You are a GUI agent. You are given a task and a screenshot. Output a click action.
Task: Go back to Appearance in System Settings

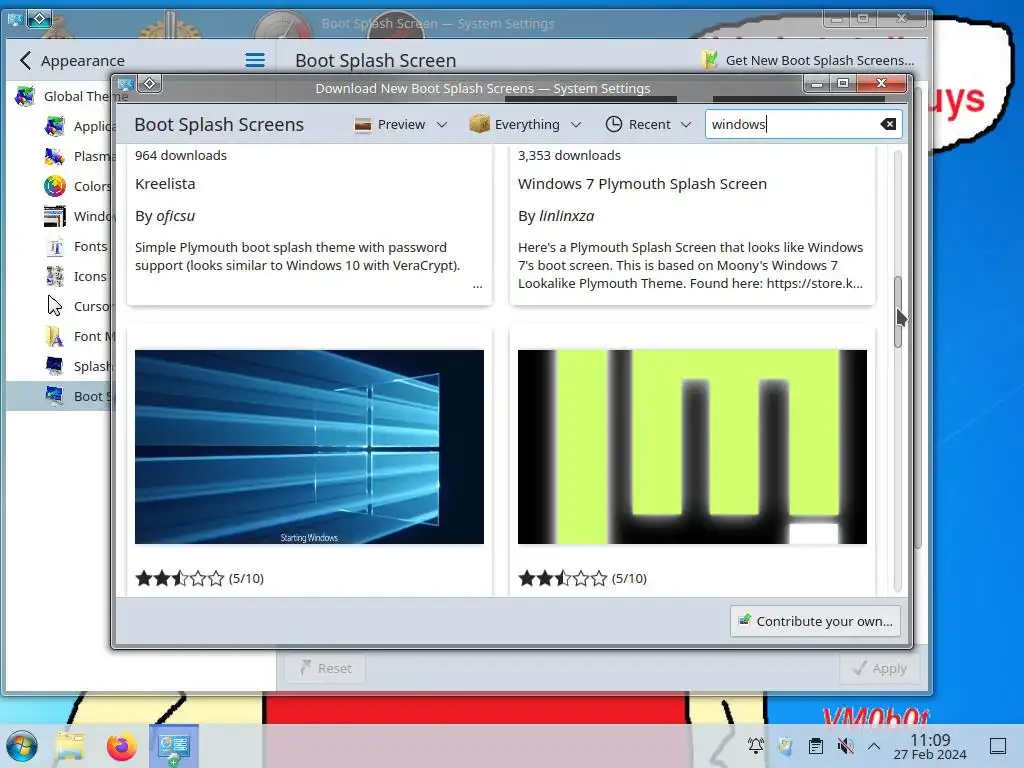(72, 61)
